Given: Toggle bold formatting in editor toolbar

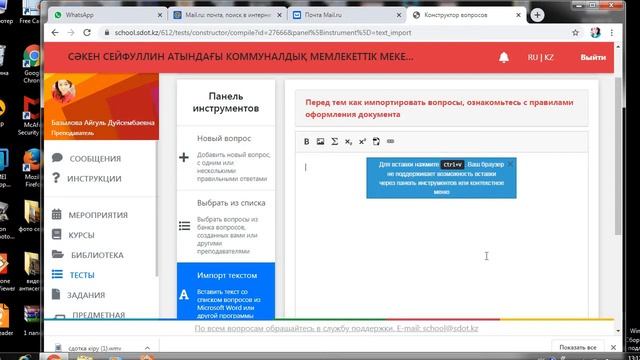Looking at the screenshot, I should (307, 142).
